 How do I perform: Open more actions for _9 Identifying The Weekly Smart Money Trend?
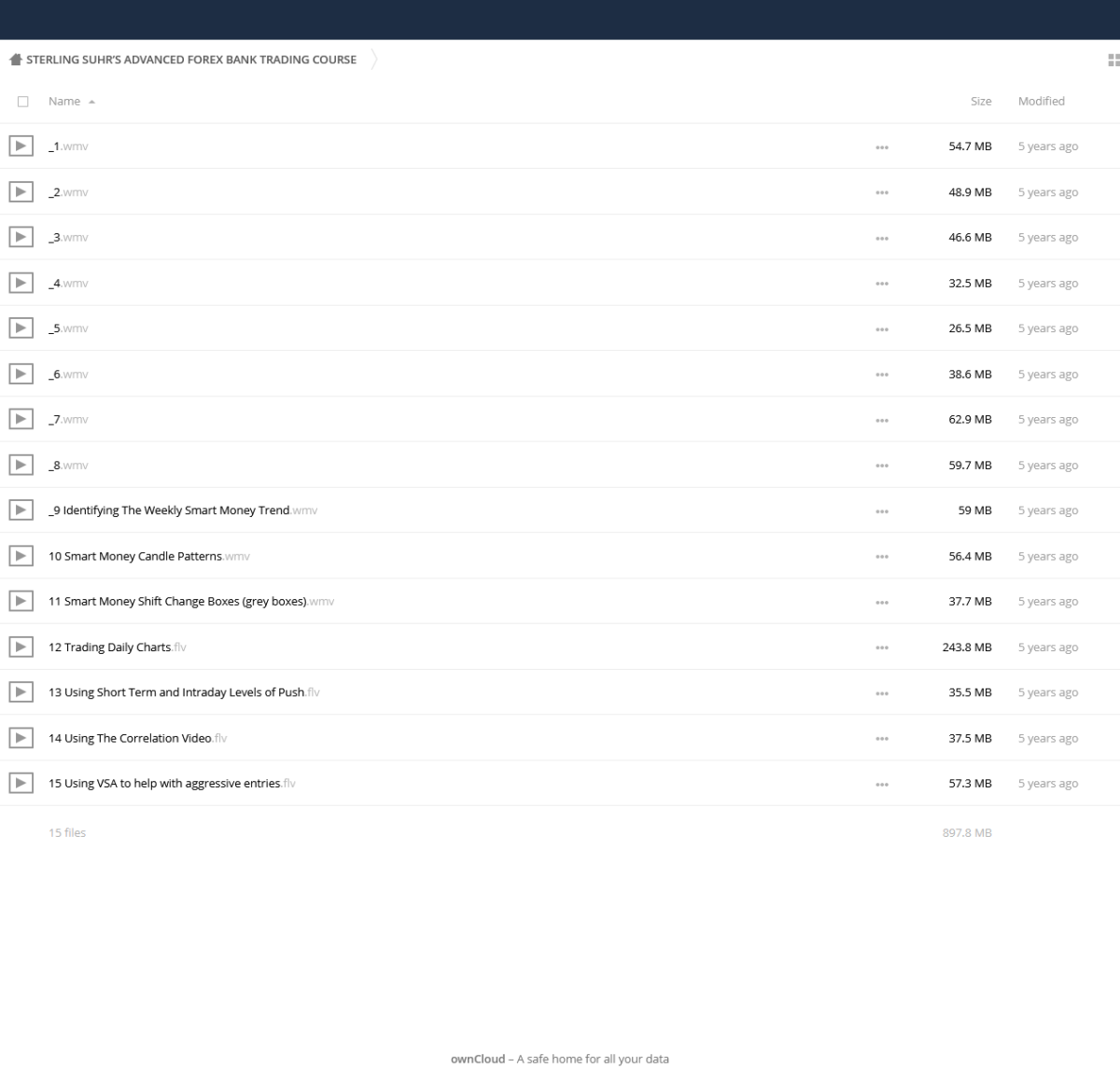[882, 511]
